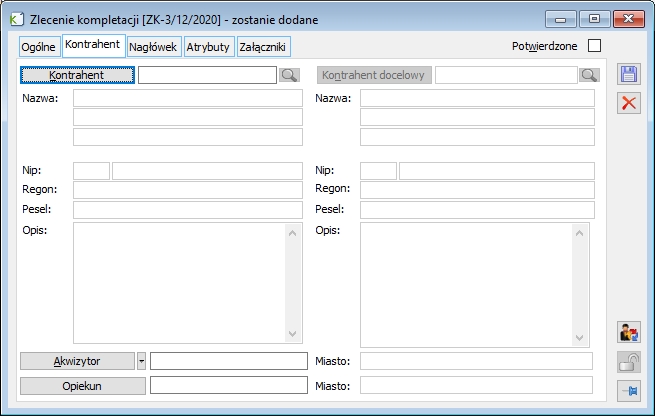Image resolution: width=655 pixels, height=416 pixels.
Task: Click the red X delete icon
Action: point(629,102)
